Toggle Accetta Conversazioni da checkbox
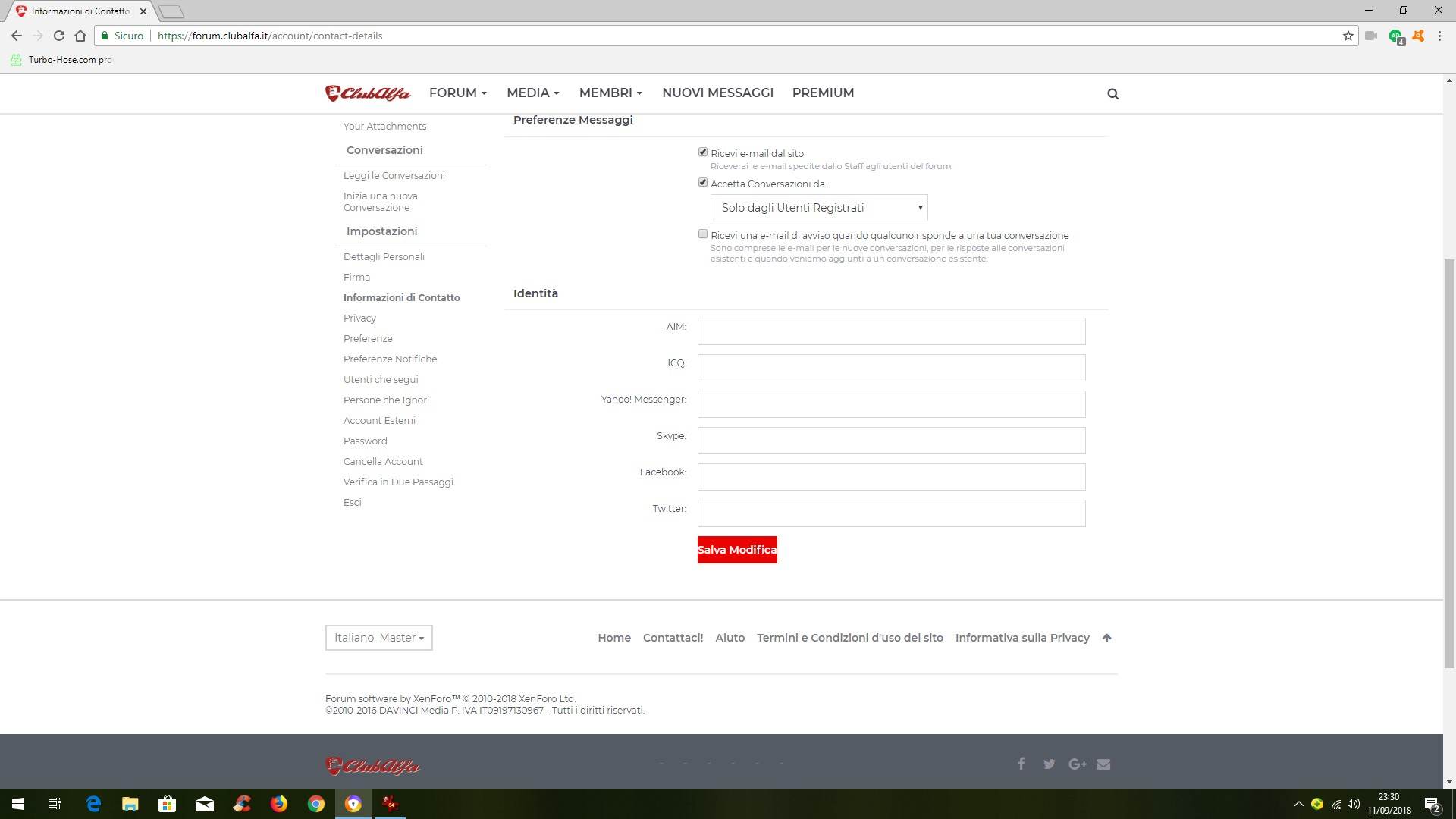 point(703,183)
